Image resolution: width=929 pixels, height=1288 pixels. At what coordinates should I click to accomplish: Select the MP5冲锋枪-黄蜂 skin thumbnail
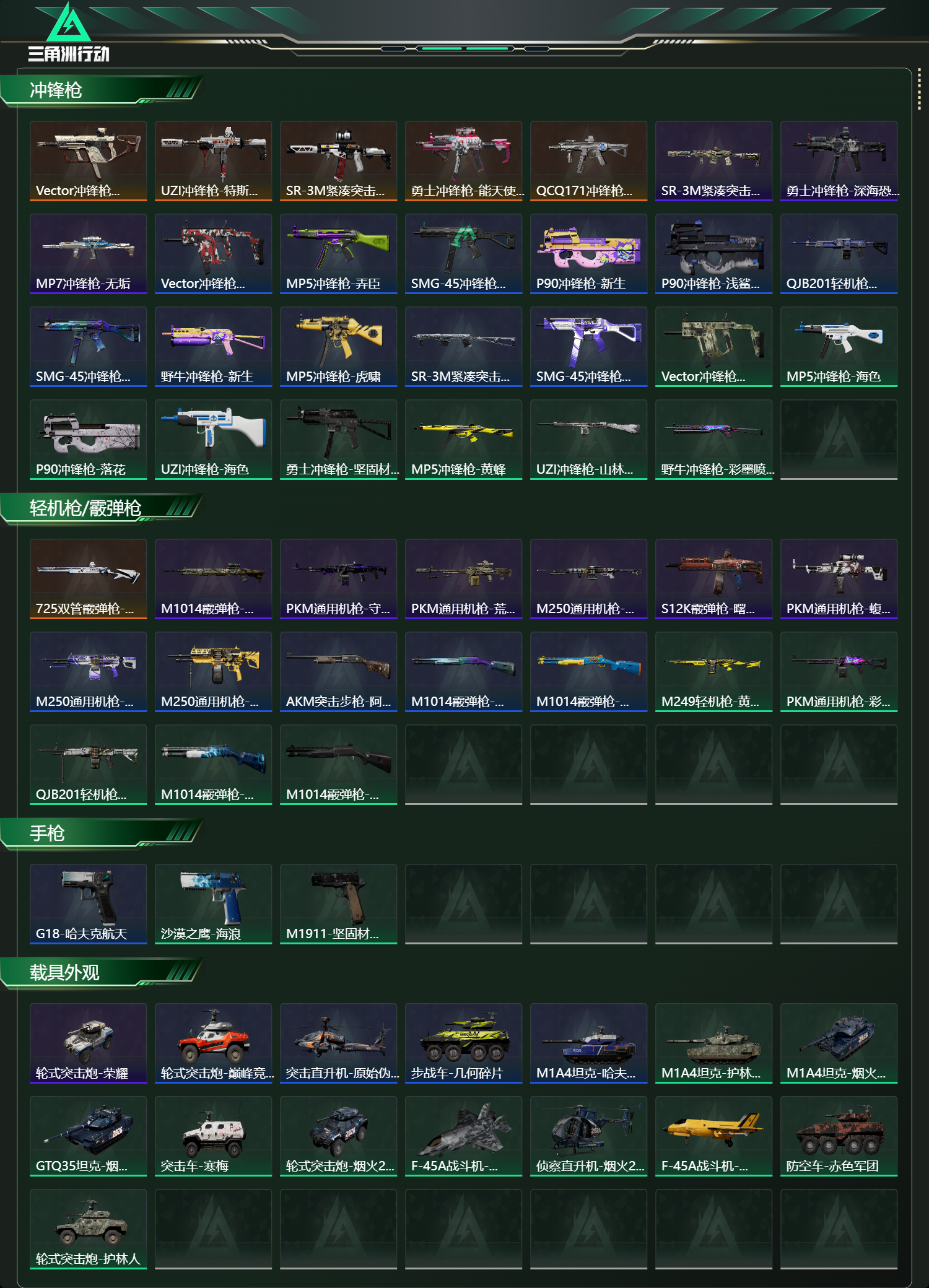[x=463, y=439]
